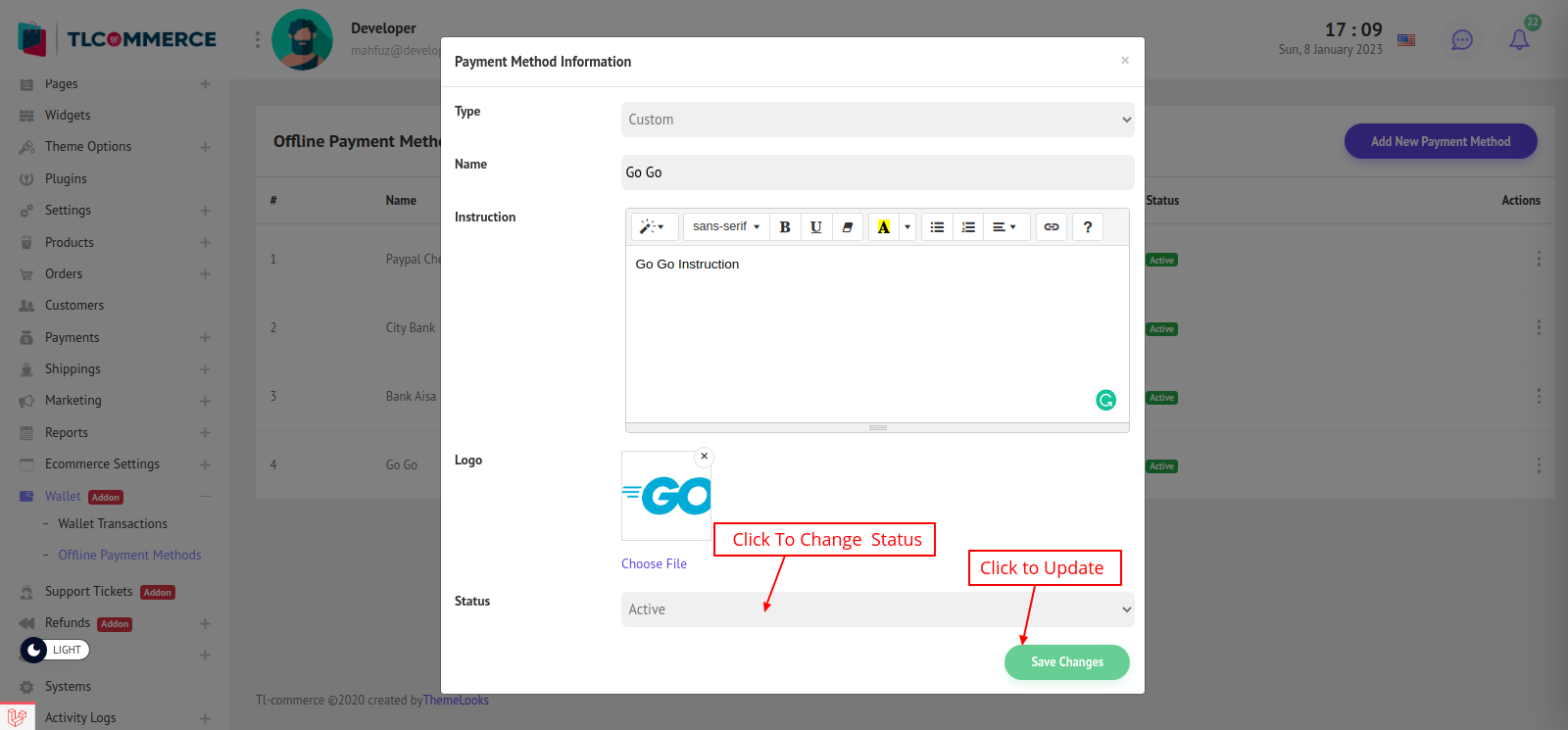This screenshot has height=730, width=1568.
Task: Click the Choose File link
Action: tap(654, 564)
